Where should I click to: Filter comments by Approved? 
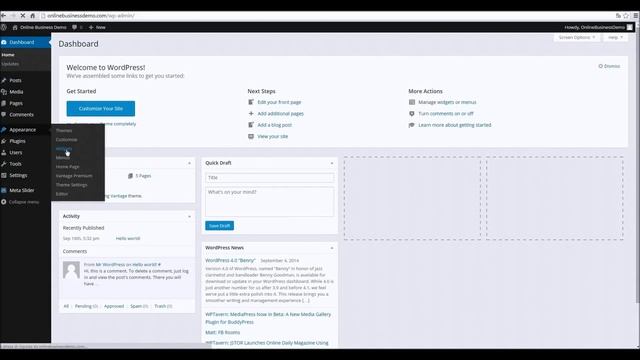114,306
